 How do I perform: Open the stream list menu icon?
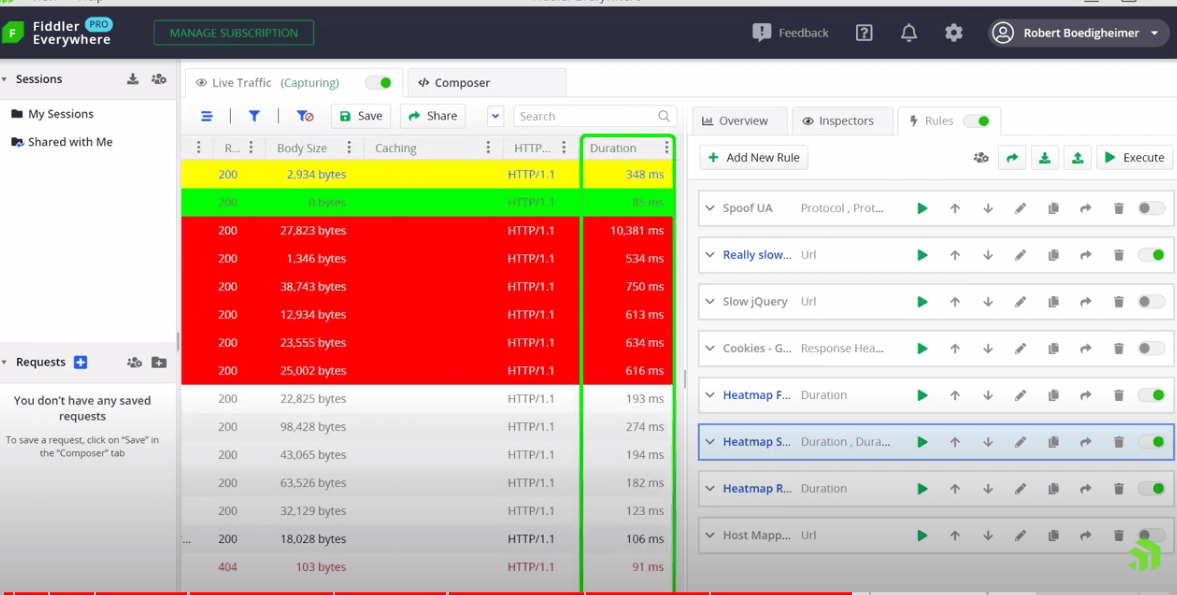206,116
